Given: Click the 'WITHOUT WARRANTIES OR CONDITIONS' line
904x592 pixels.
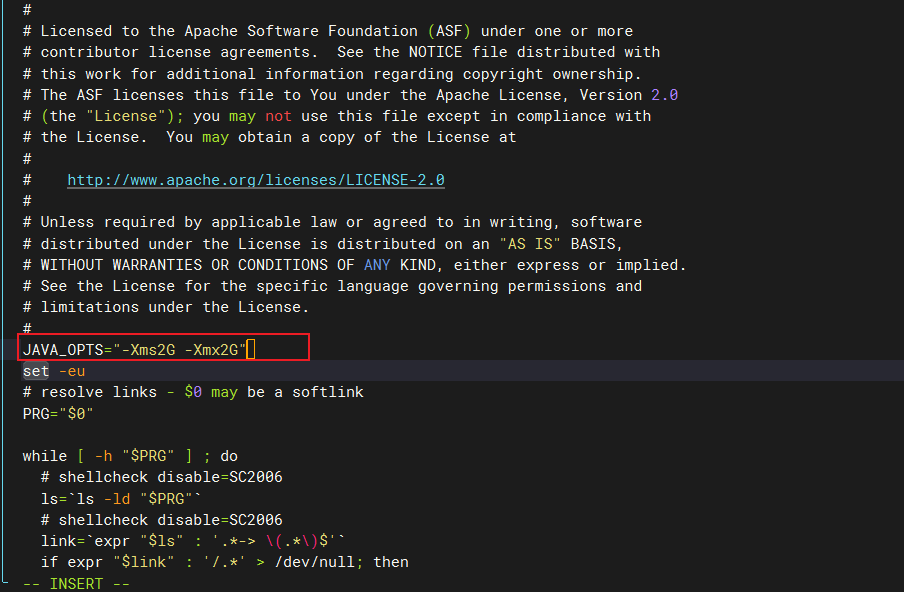Looking at the screenshot, I should click(x=355, y=265).
